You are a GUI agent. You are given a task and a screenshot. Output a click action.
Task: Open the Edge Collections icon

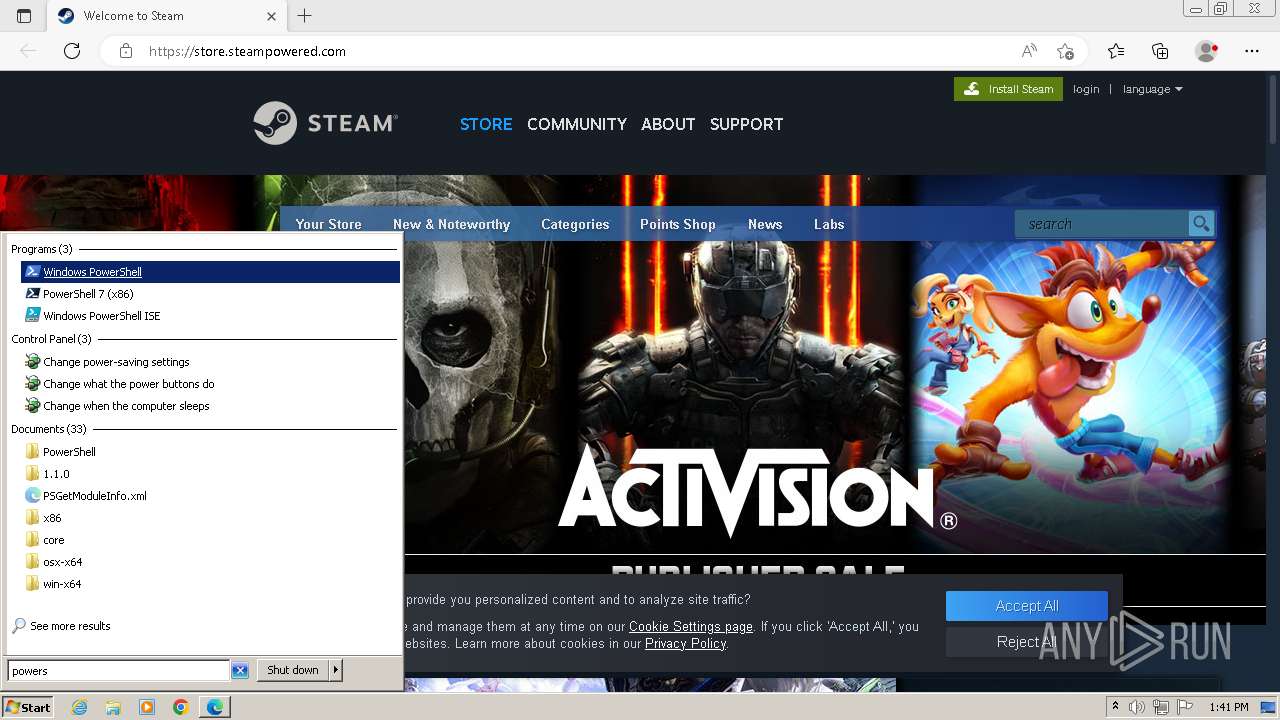pos(1160,51)
